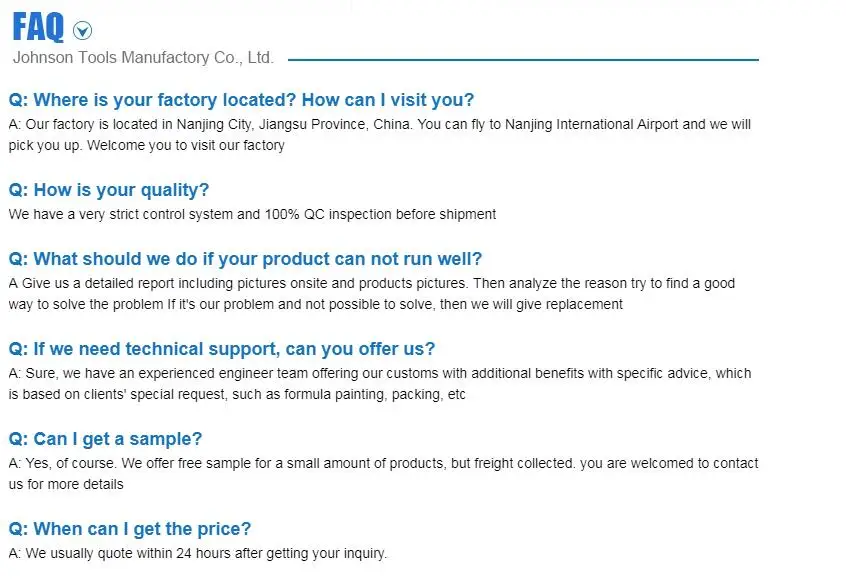Open the technical support question
Image resolution: width=846 pixels, height=579 pixels.
[x=222, y=349]
